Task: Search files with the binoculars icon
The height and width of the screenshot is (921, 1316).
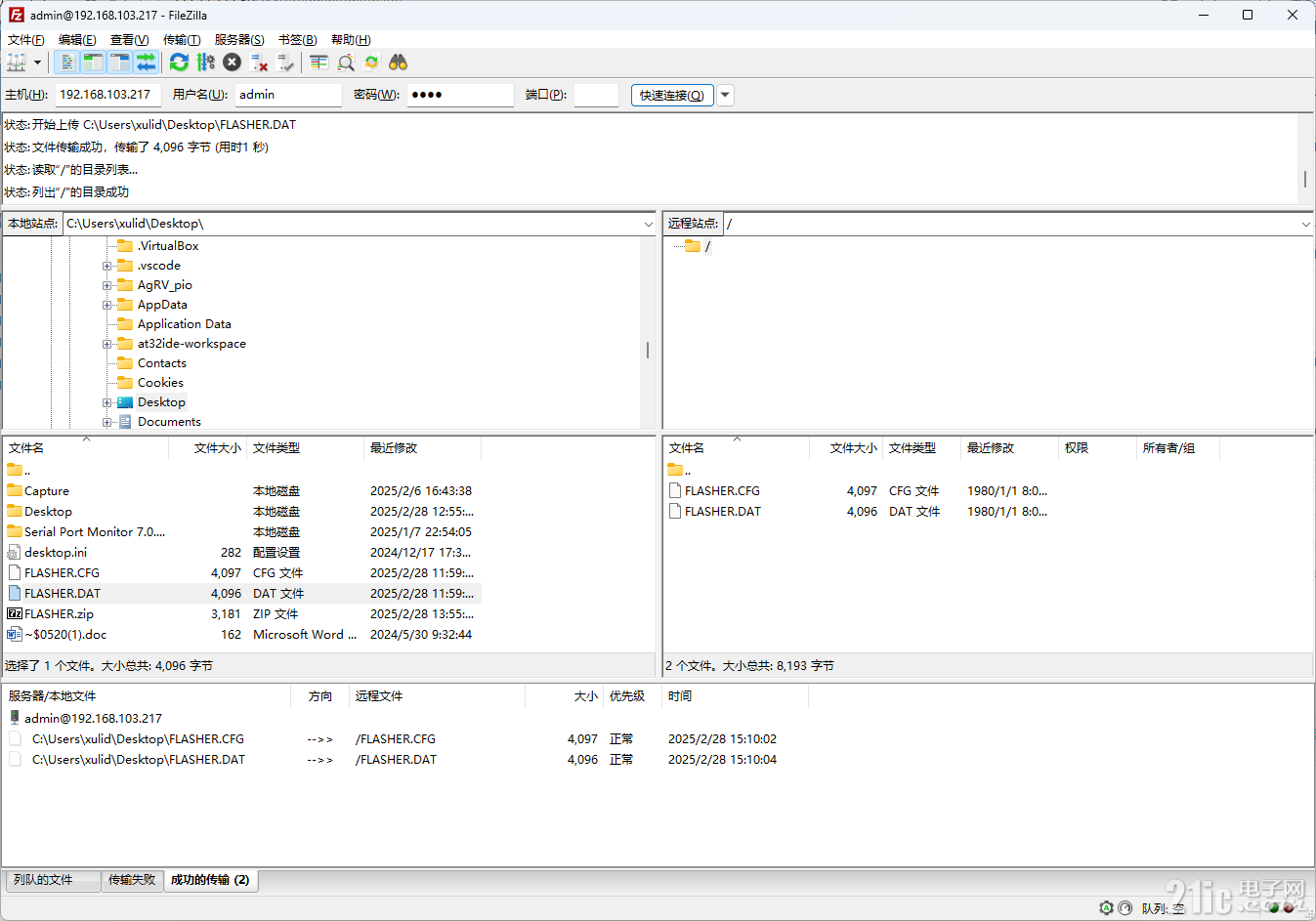Action: (x=398, y=63)
